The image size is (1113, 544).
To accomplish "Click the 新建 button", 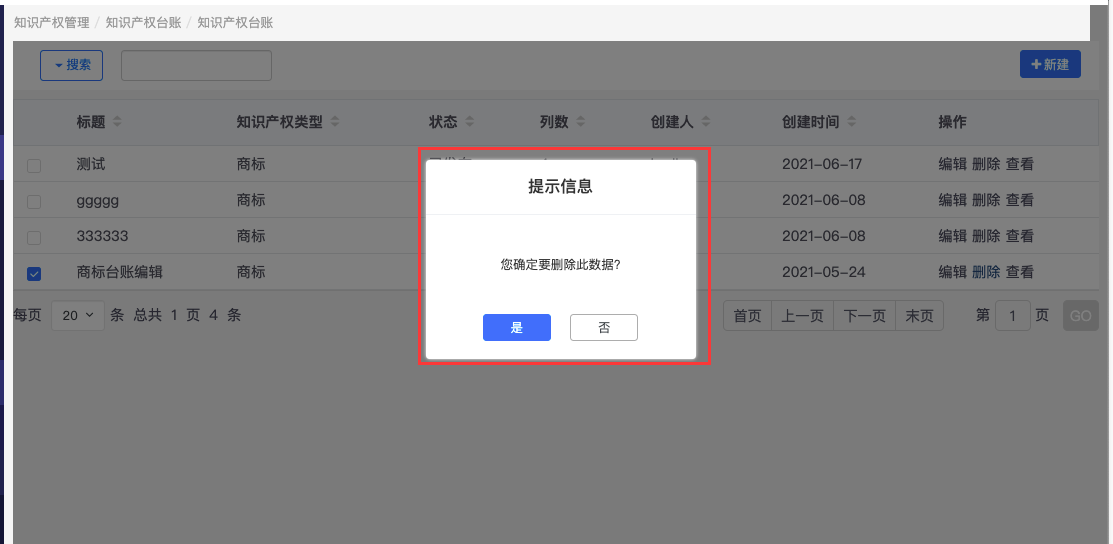I will (x=1050, y=64).
